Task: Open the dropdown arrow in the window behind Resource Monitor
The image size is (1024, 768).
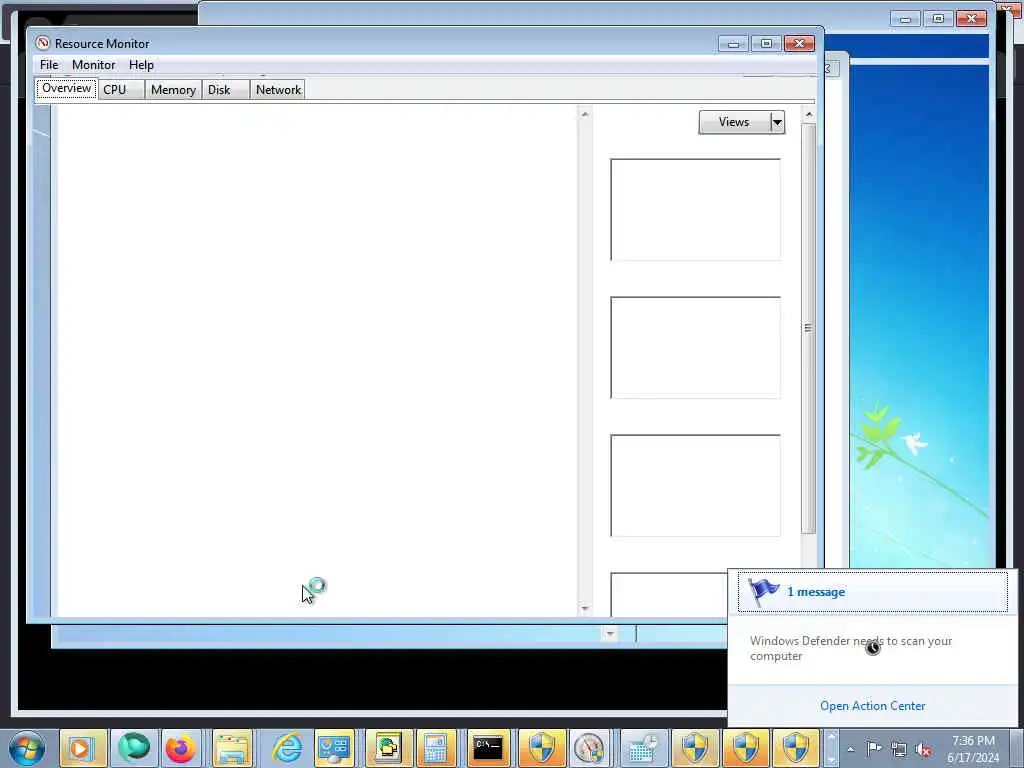Action: coord(610,633)
